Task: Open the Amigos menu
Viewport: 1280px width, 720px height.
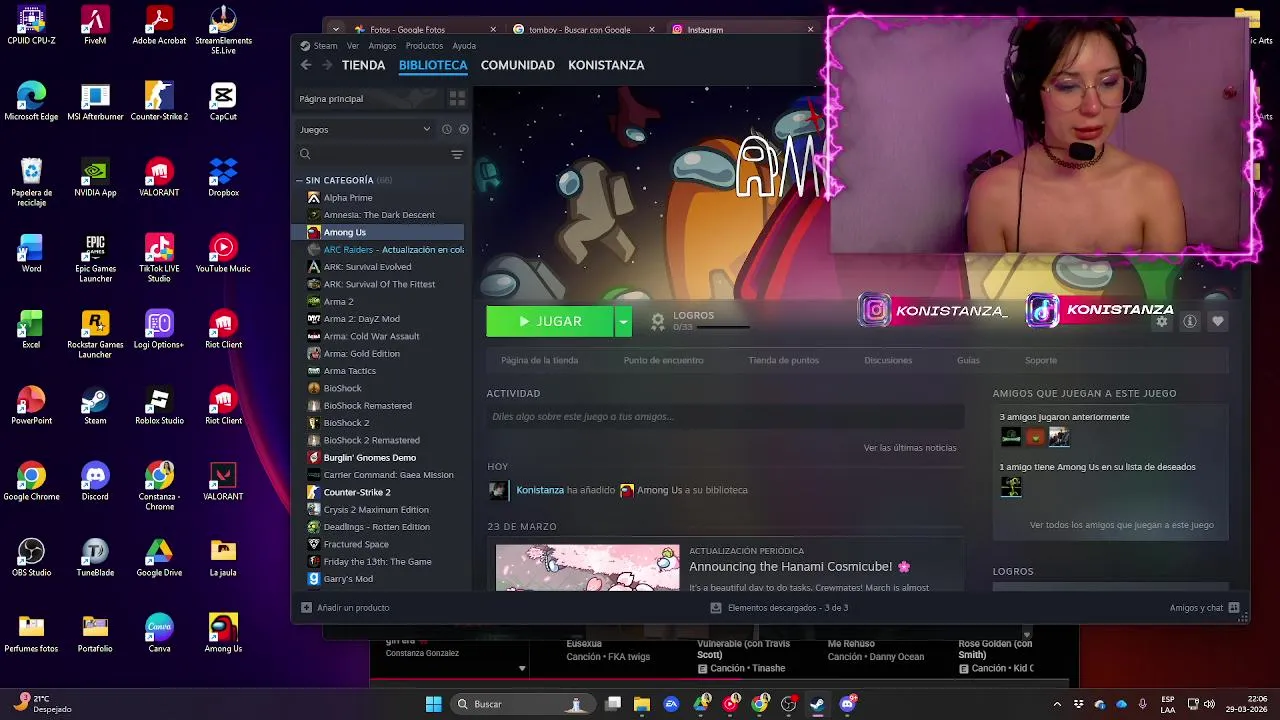Action: [382, 45]
